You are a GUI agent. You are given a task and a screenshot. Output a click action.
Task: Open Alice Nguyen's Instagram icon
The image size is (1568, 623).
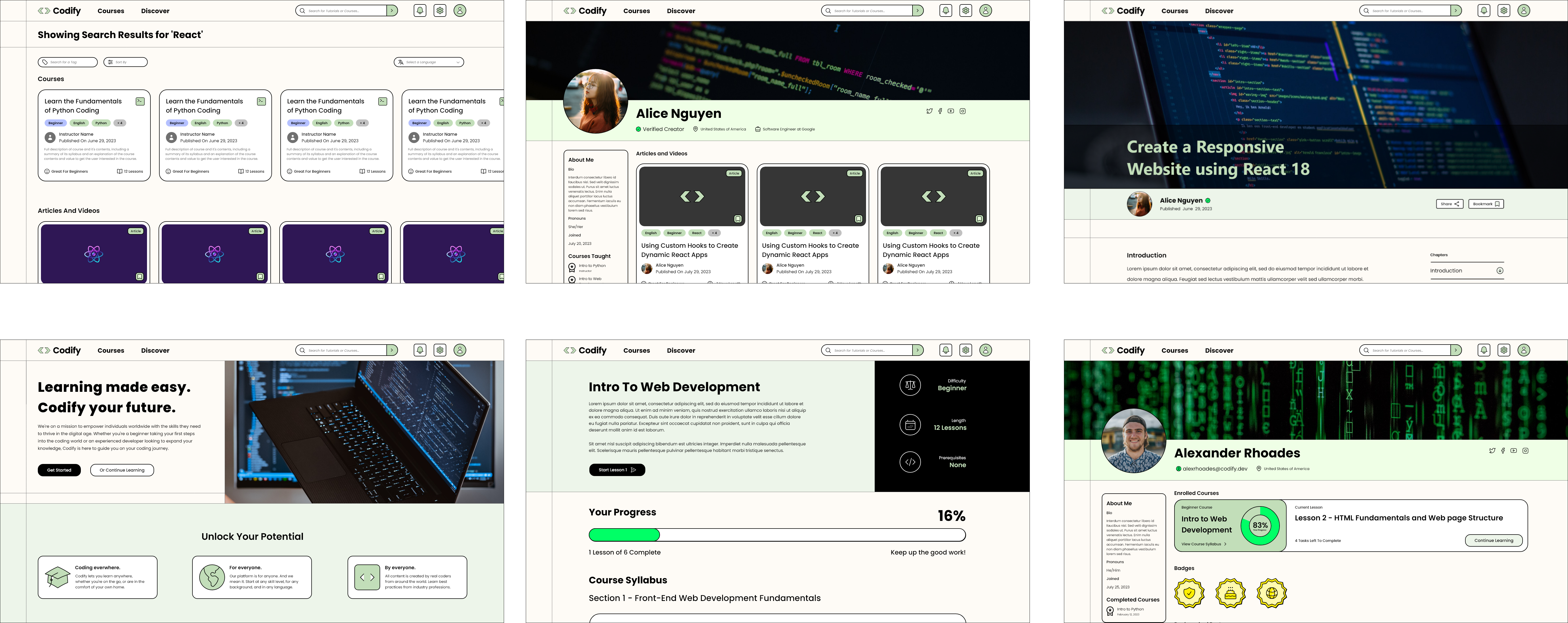(962, 111)
